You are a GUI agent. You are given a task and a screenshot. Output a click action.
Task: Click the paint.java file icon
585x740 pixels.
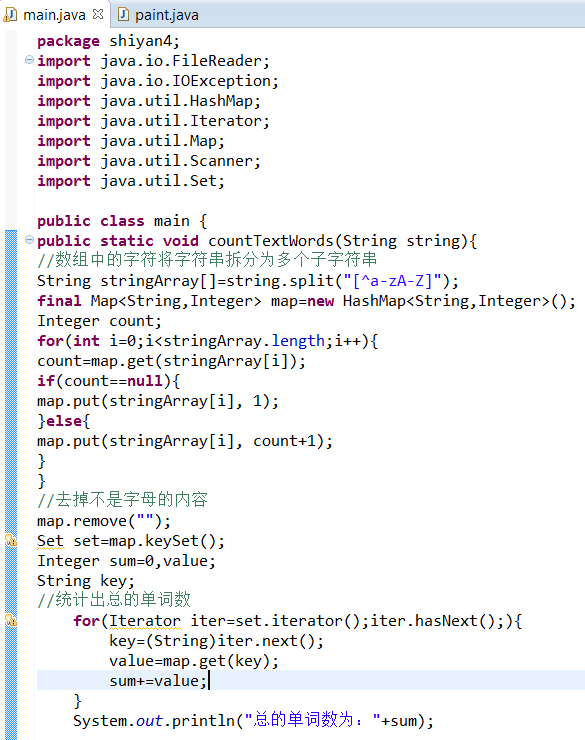(123, 15)
